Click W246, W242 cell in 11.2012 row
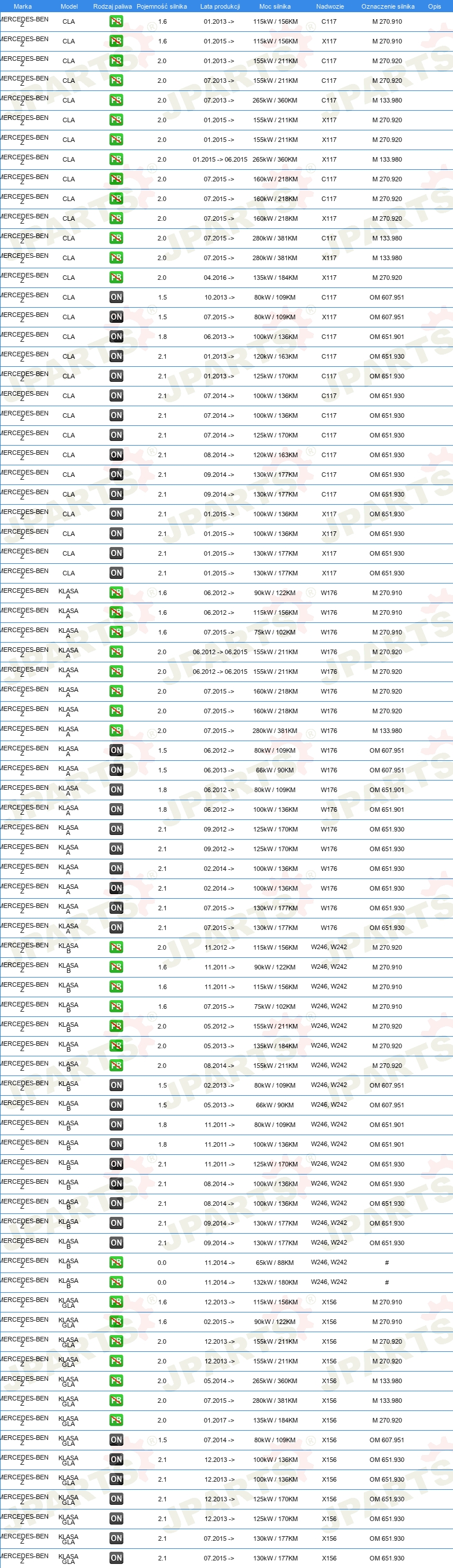This screenshot has height=1568, width=453. (330, 947)
